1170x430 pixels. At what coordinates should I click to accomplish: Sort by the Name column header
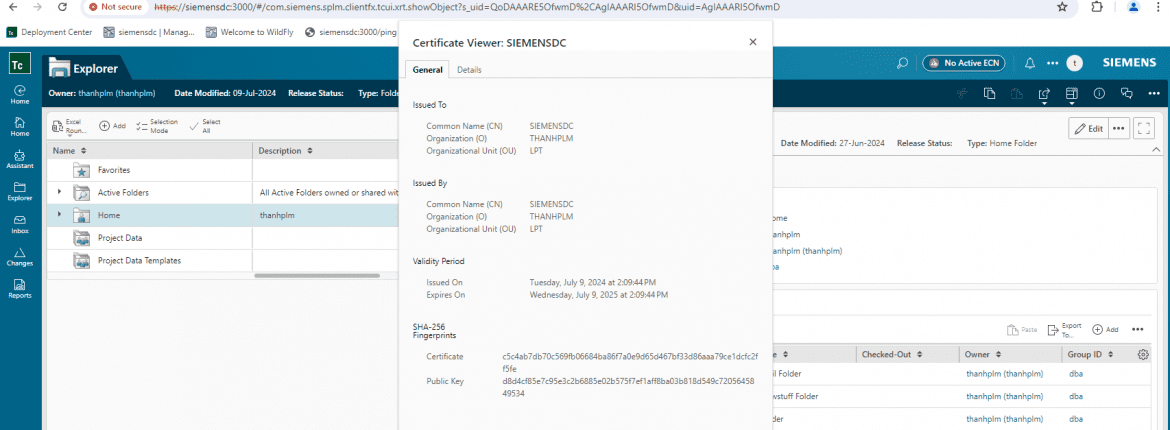(x=69, y=151)
